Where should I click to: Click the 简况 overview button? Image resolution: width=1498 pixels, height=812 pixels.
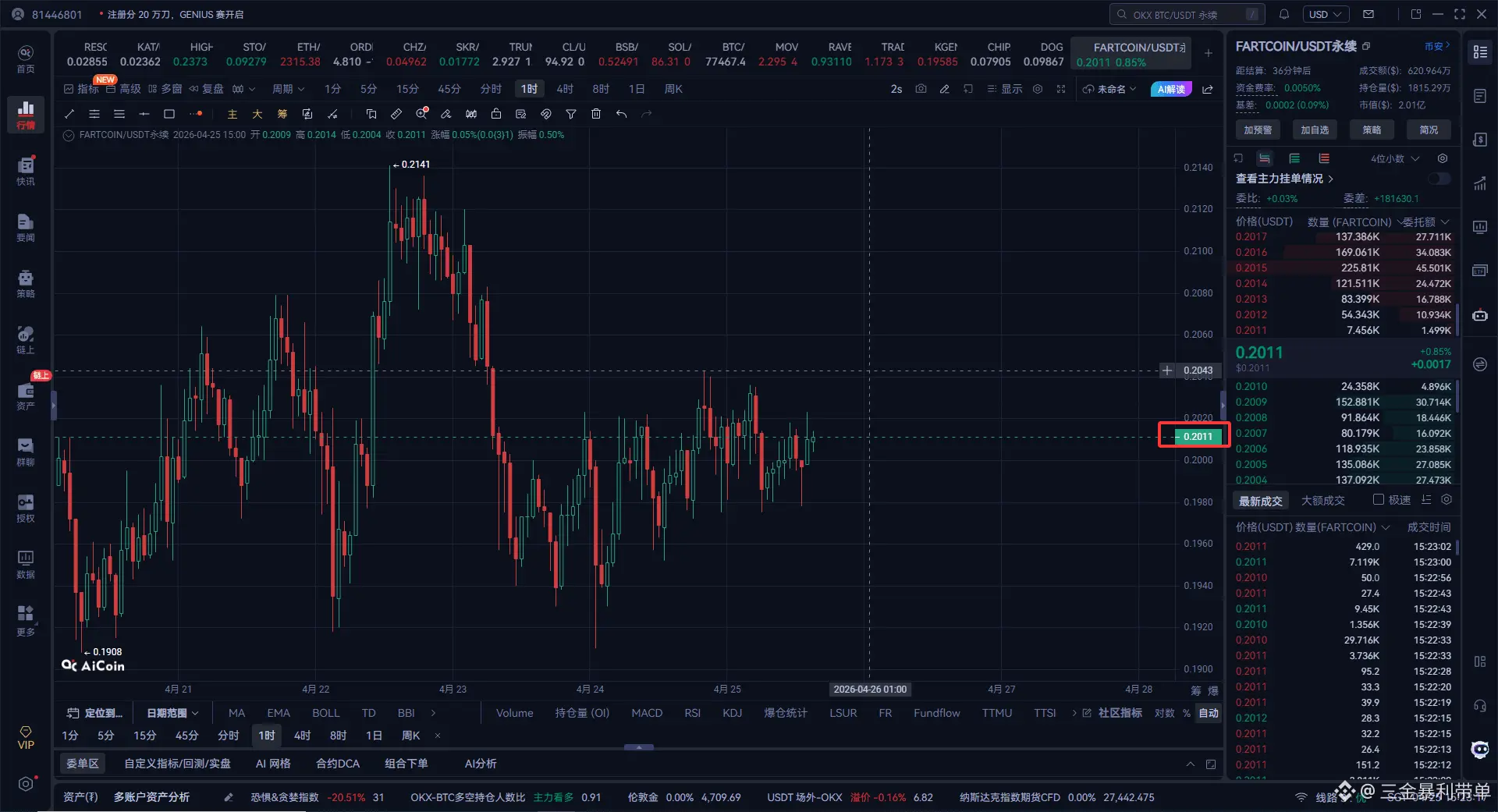pyautogui.click(x=1429, y=129)
